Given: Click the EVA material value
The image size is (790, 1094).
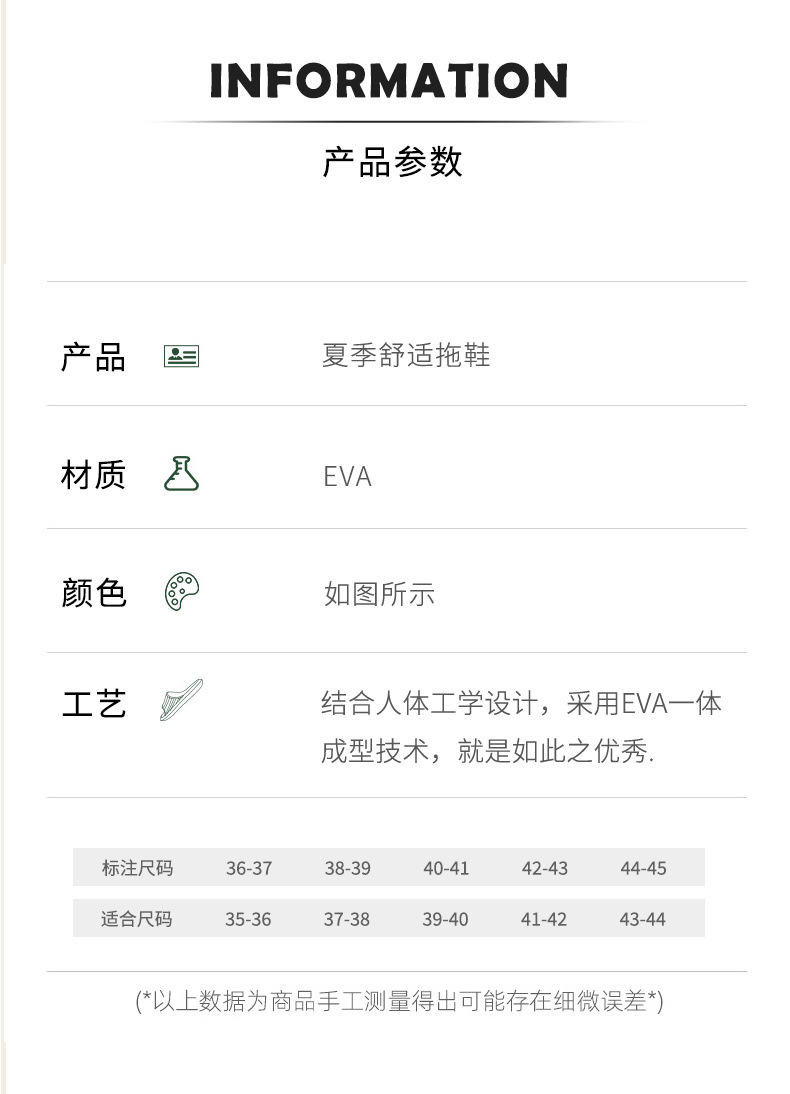Looking at the screenshot, I should click(x=347, y=477).
